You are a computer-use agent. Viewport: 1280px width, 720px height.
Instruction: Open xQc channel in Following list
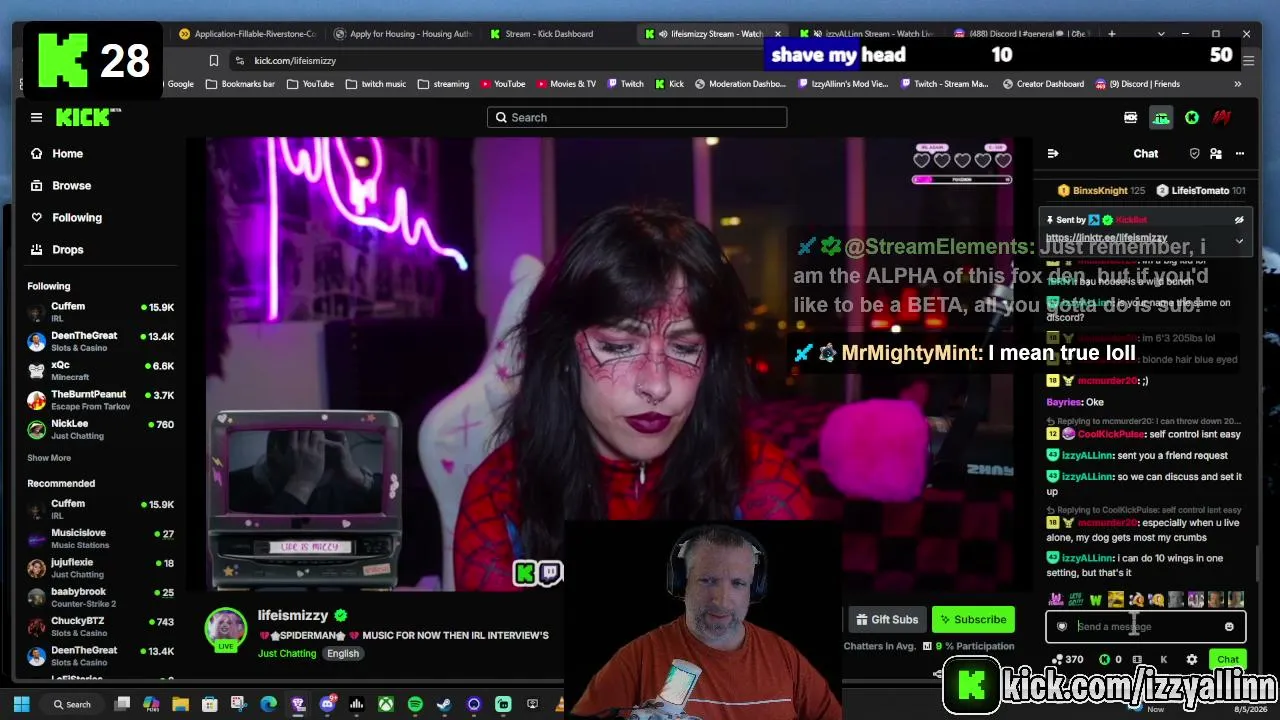pyautogui.click(x=100, y=370)
